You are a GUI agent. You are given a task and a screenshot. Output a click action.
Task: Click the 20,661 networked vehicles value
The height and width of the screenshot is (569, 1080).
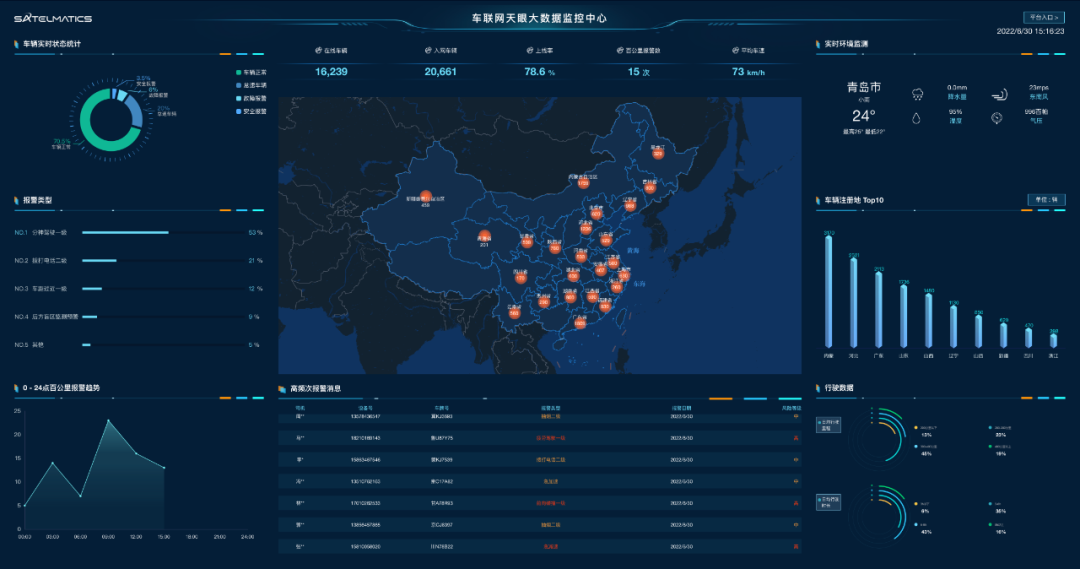(x=440, y=72)
